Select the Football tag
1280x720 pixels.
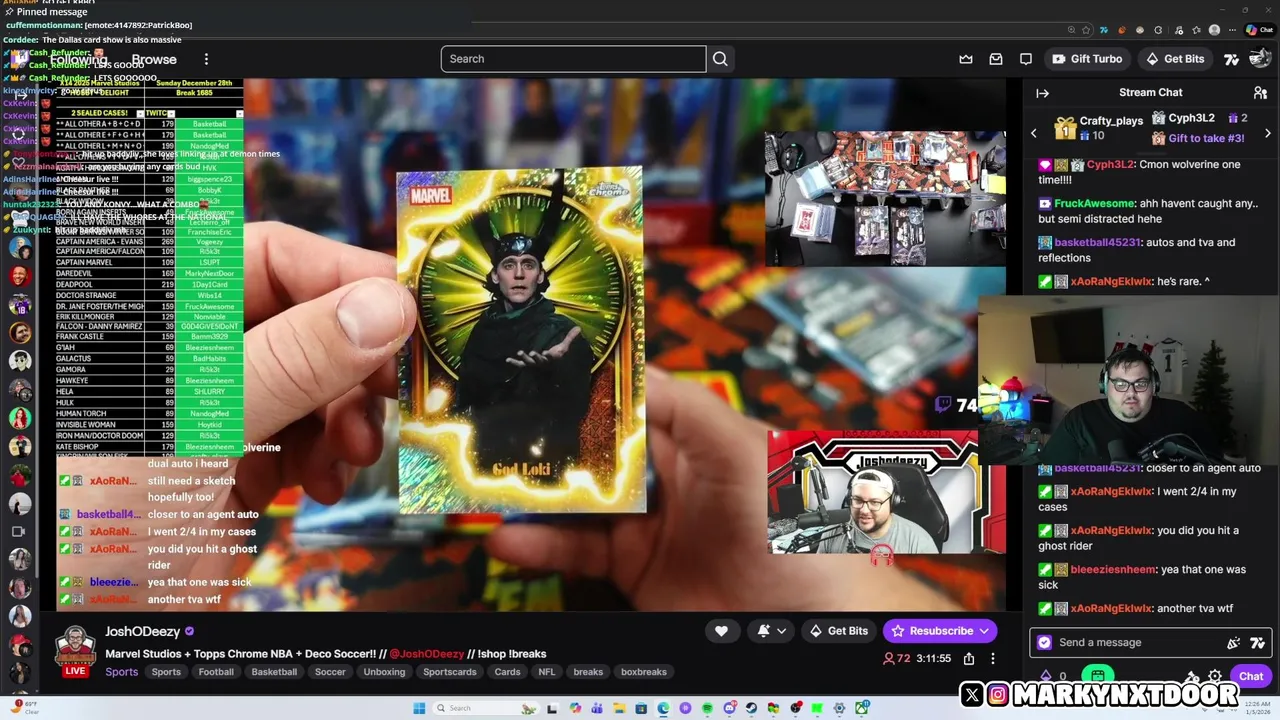215,672
